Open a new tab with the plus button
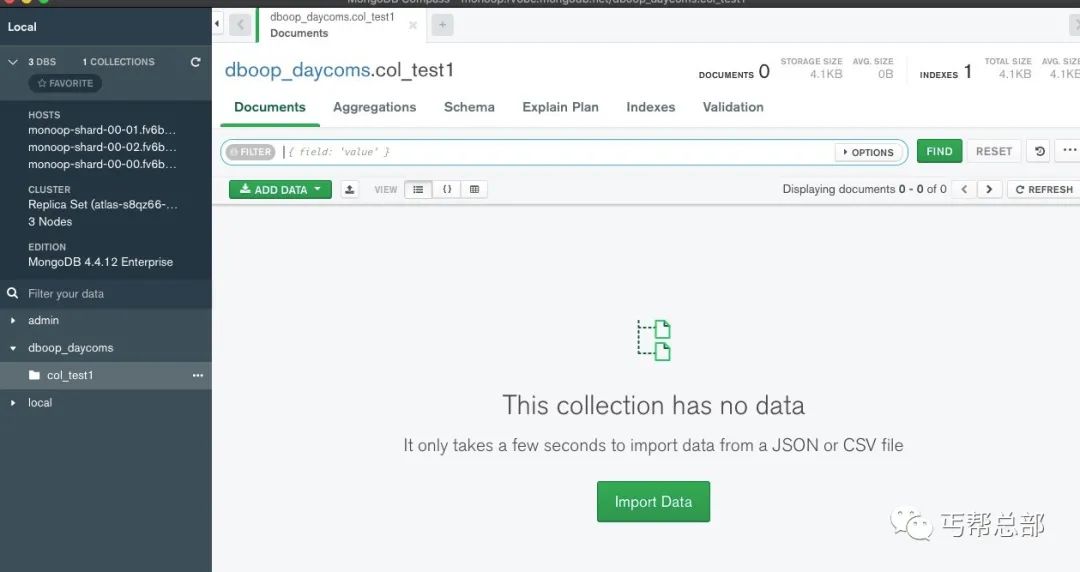Image resolution: width=1080 pixels, height=572 pixels. point(442,25)
